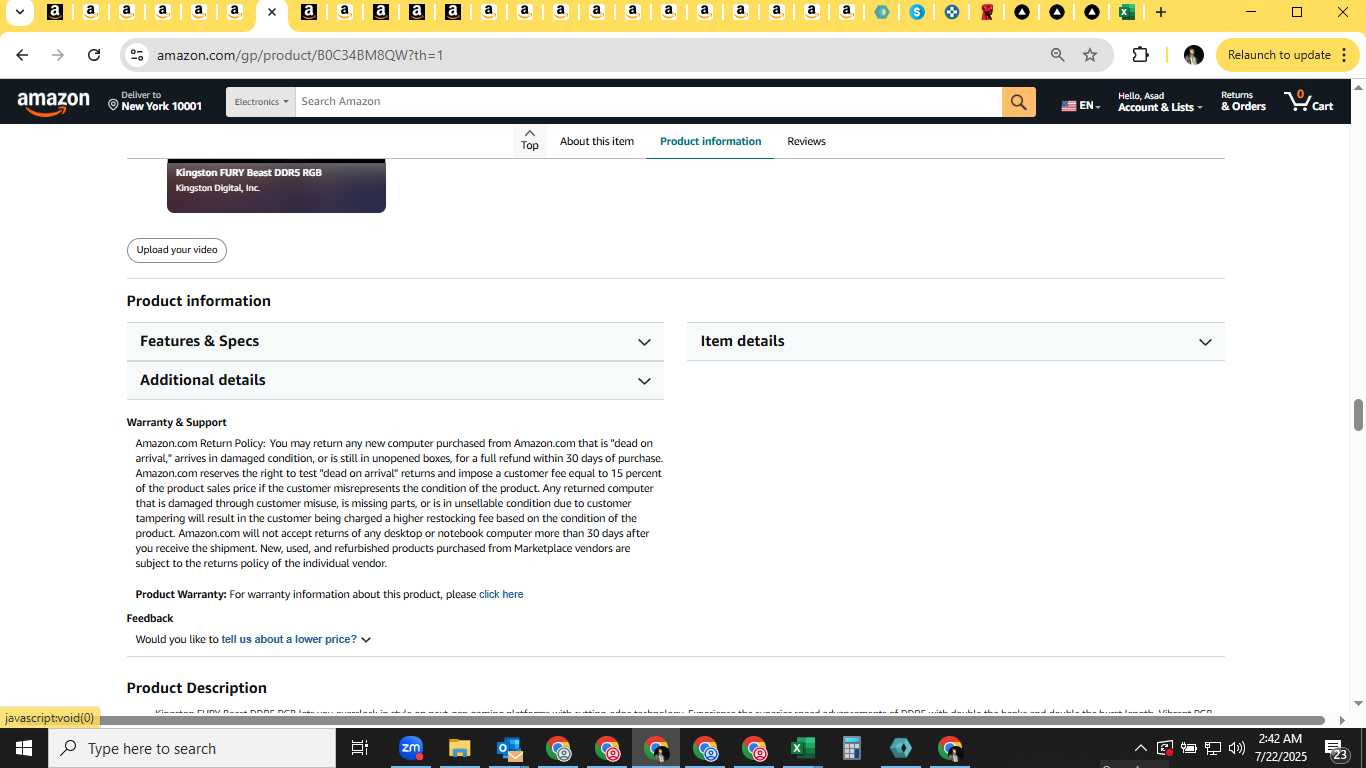1366x768 pixels.
Task: Expand the Features & Specs section
Action: (x=395, y=341)
